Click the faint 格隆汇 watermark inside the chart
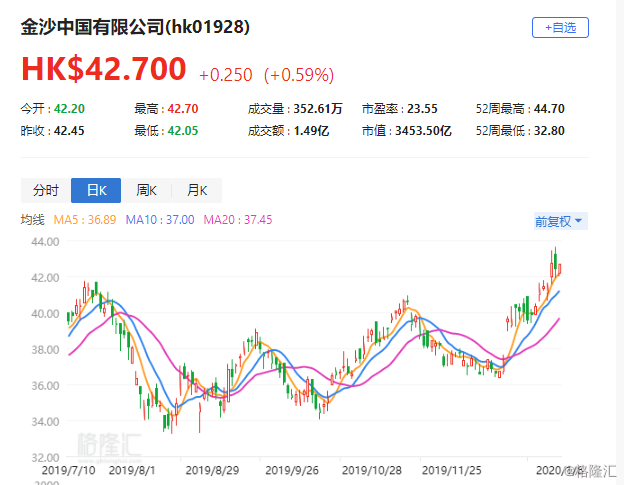Screen dimensions: 624x485 (110, 441)
